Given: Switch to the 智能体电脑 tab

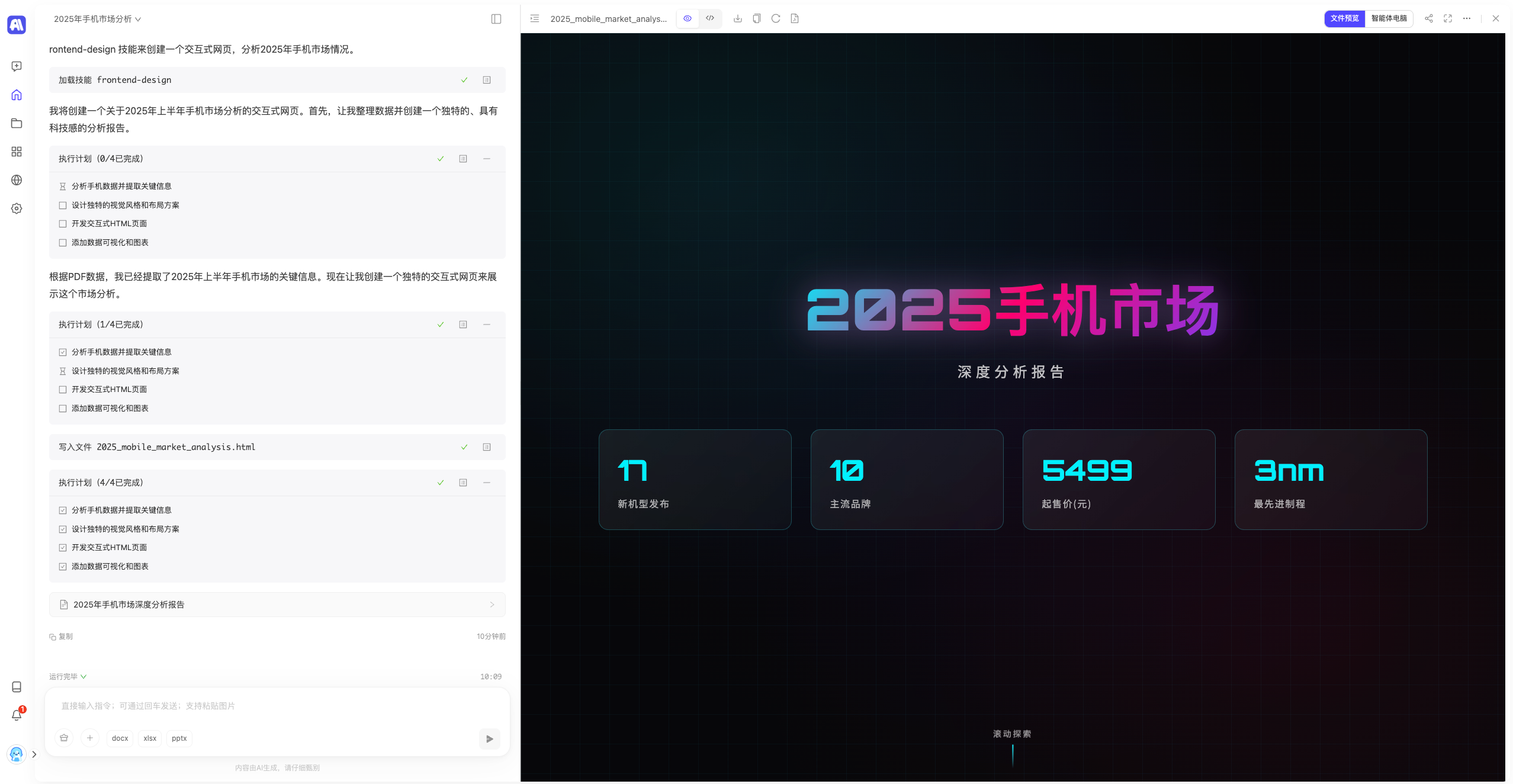Looking at the screenshot, I should 1390,18.
